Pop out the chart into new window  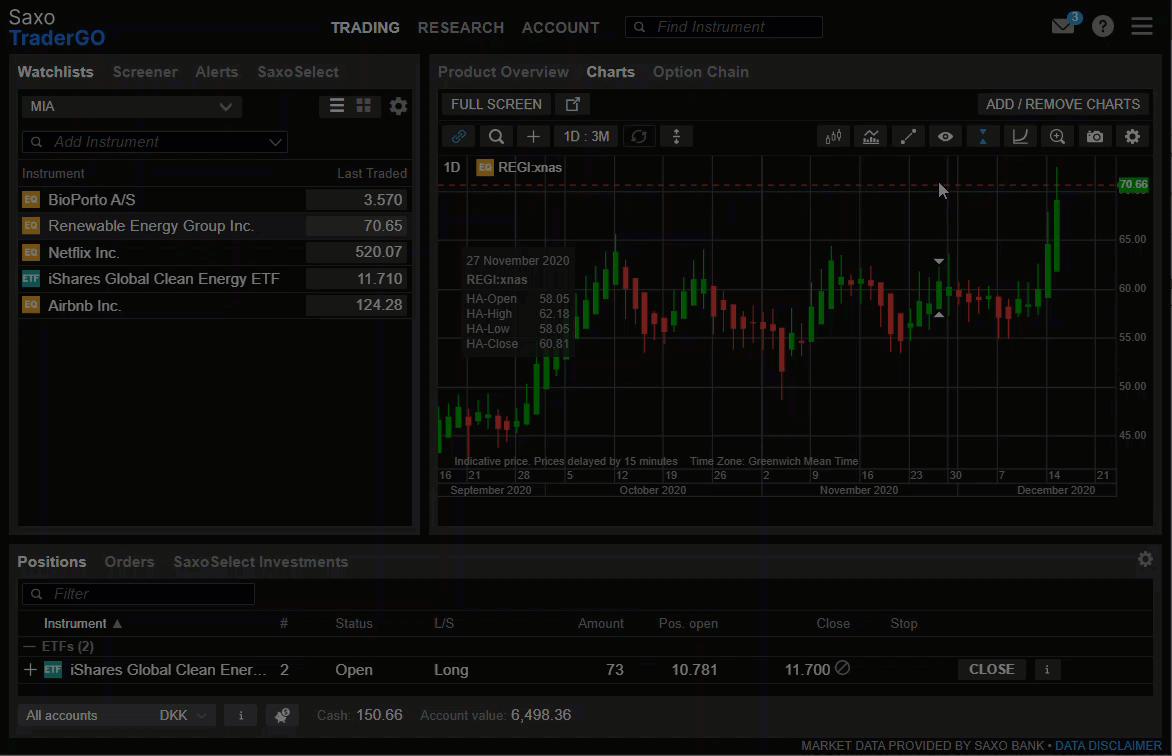pyautogui.click(x=573, y=104)
